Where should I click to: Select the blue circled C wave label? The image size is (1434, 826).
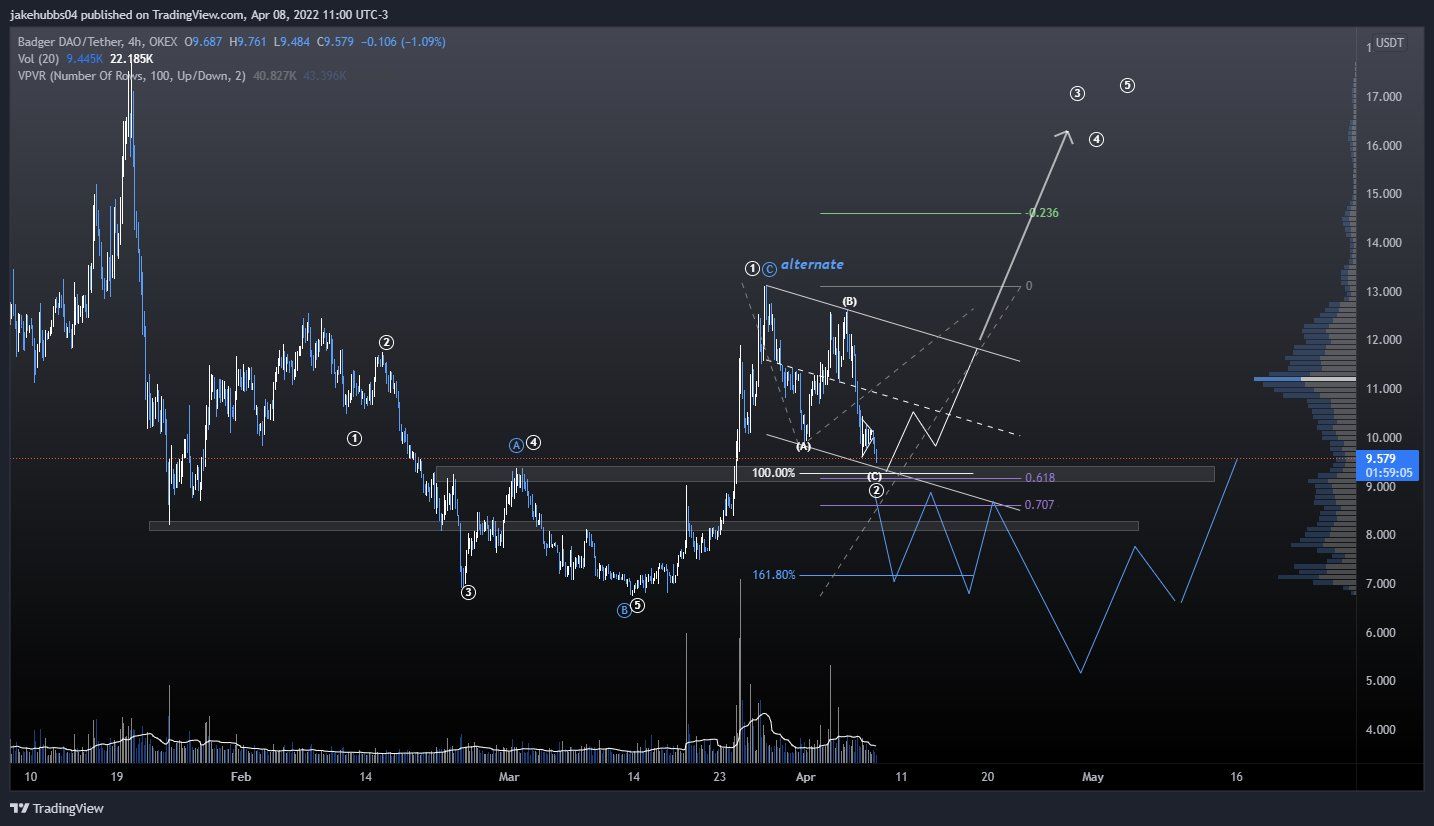click(769, 269)
